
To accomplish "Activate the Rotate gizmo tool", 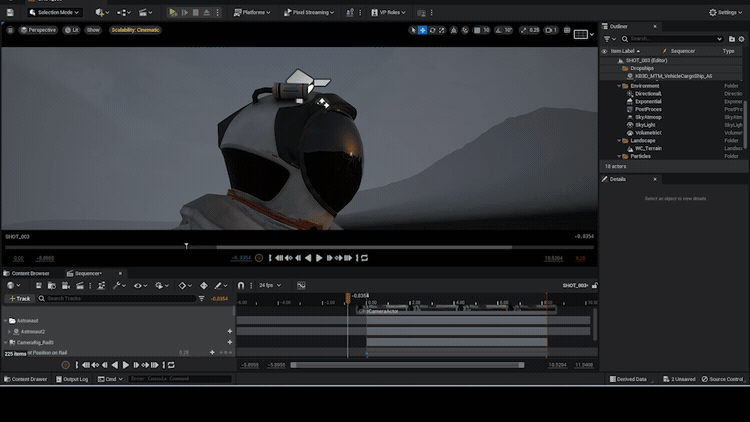I will click(x=432, y=30).
